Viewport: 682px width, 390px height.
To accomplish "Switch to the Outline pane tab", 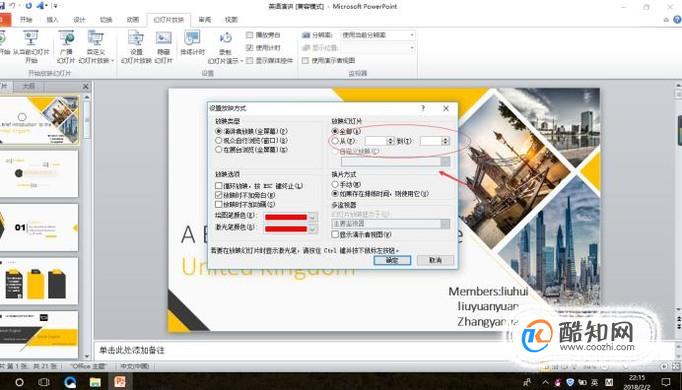I will click(29, 86).
